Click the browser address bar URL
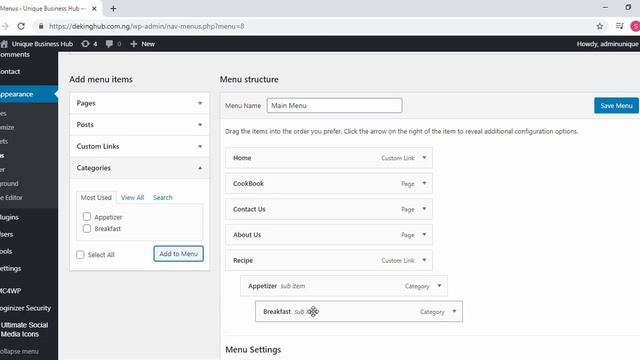The height and width of the screenshot is (360, 640). (147, 26)
